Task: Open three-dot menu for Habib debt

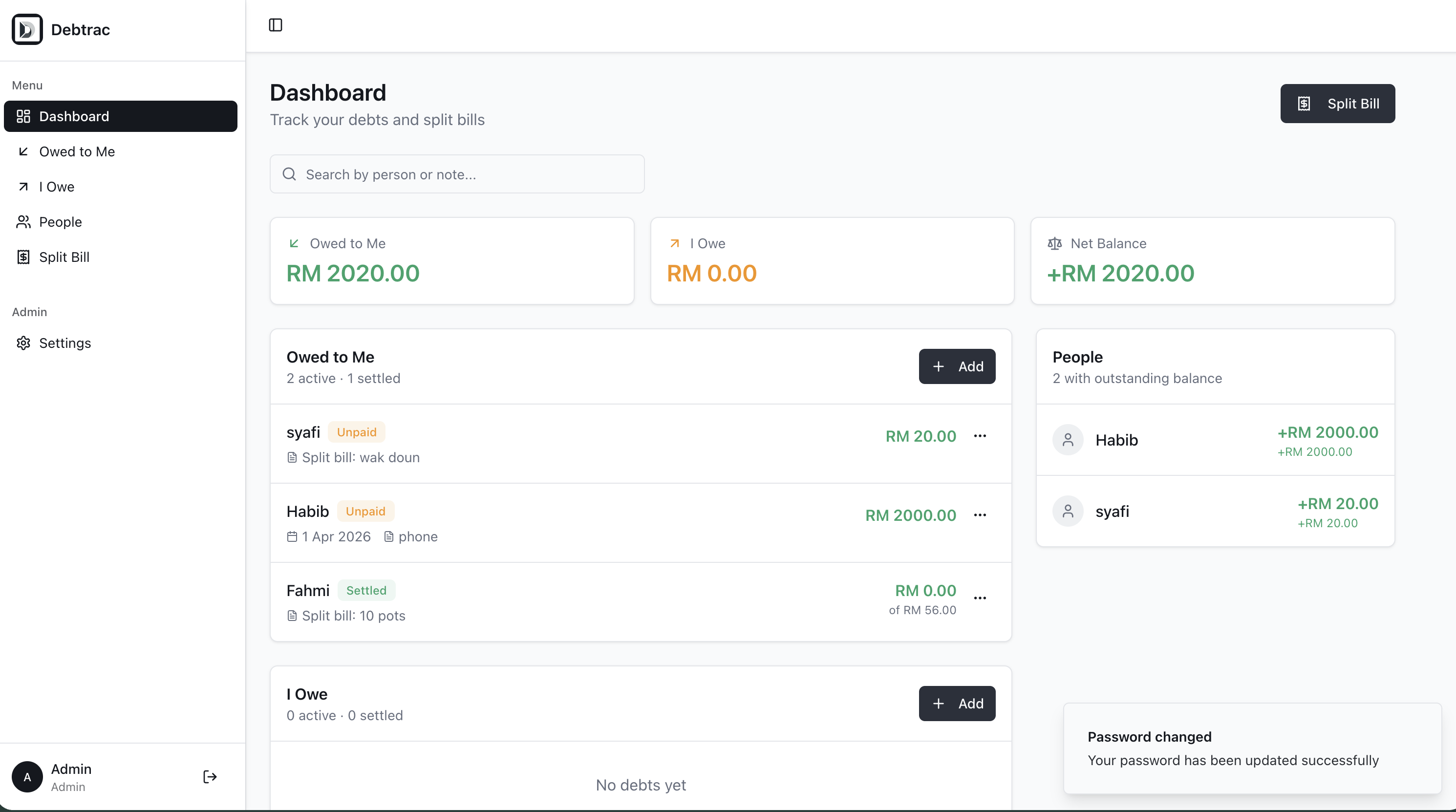Action: pos(980,515)
